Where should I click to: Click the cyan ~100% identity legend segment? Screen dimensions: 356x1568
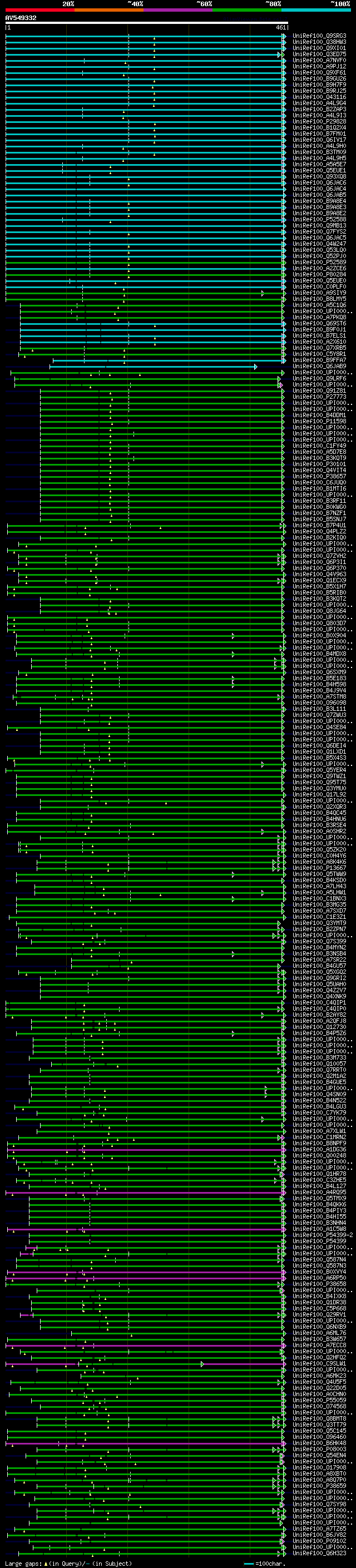pyautogui.click(x=316, y=11)
